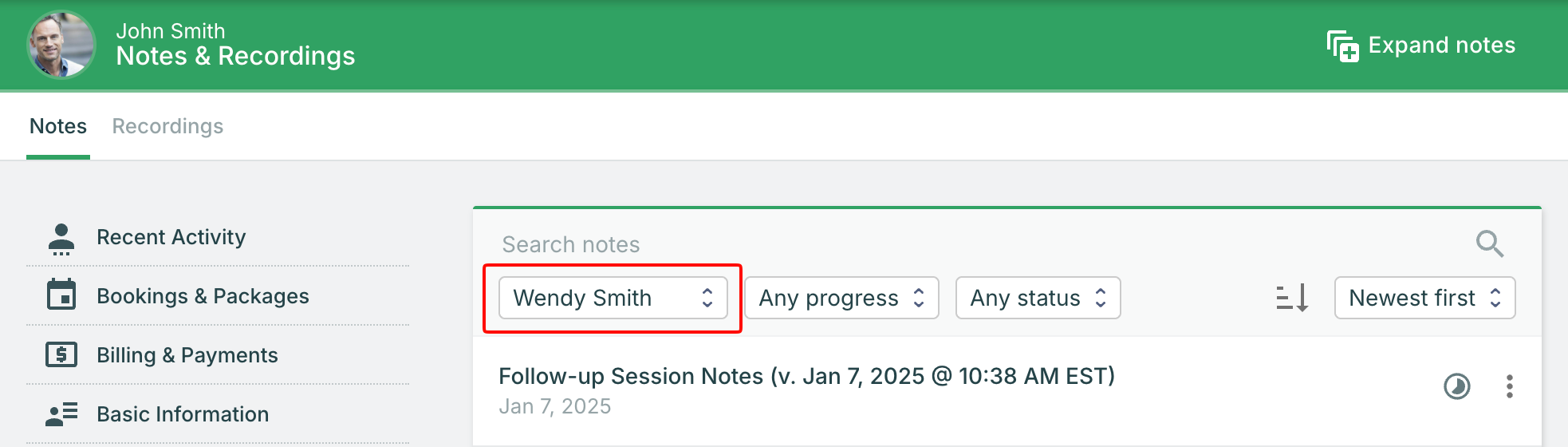Switch to the Recordings tab
This screenshot has width=1568, height=447.
[167, 126]
